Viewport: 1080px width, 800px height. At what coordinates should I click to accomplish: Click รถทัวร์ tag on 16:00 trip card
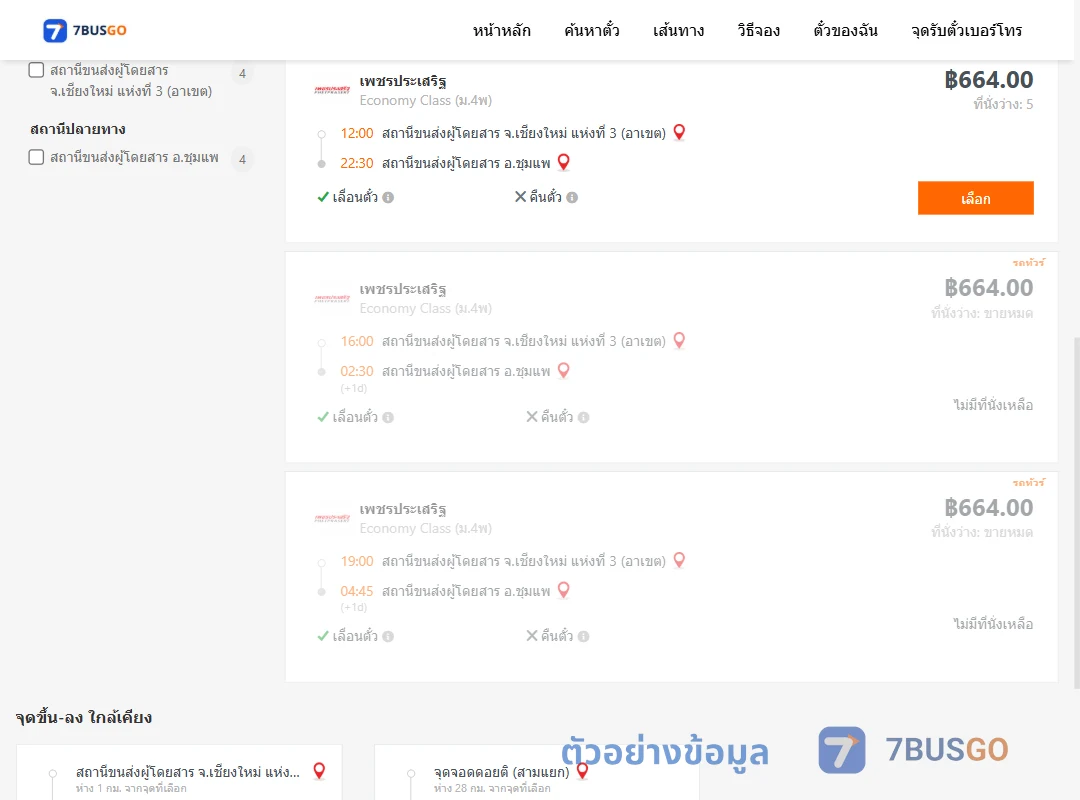coord(1028,263)
